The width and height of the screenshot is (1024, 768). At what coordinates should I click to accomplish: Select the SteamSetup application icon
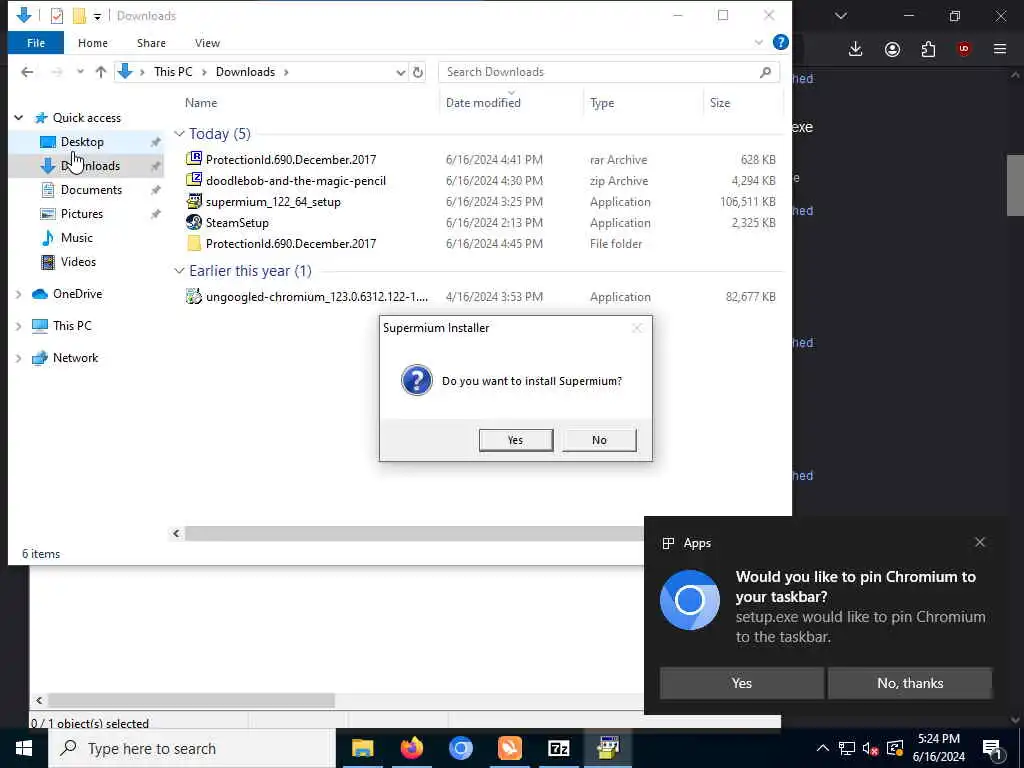(194, 222)
